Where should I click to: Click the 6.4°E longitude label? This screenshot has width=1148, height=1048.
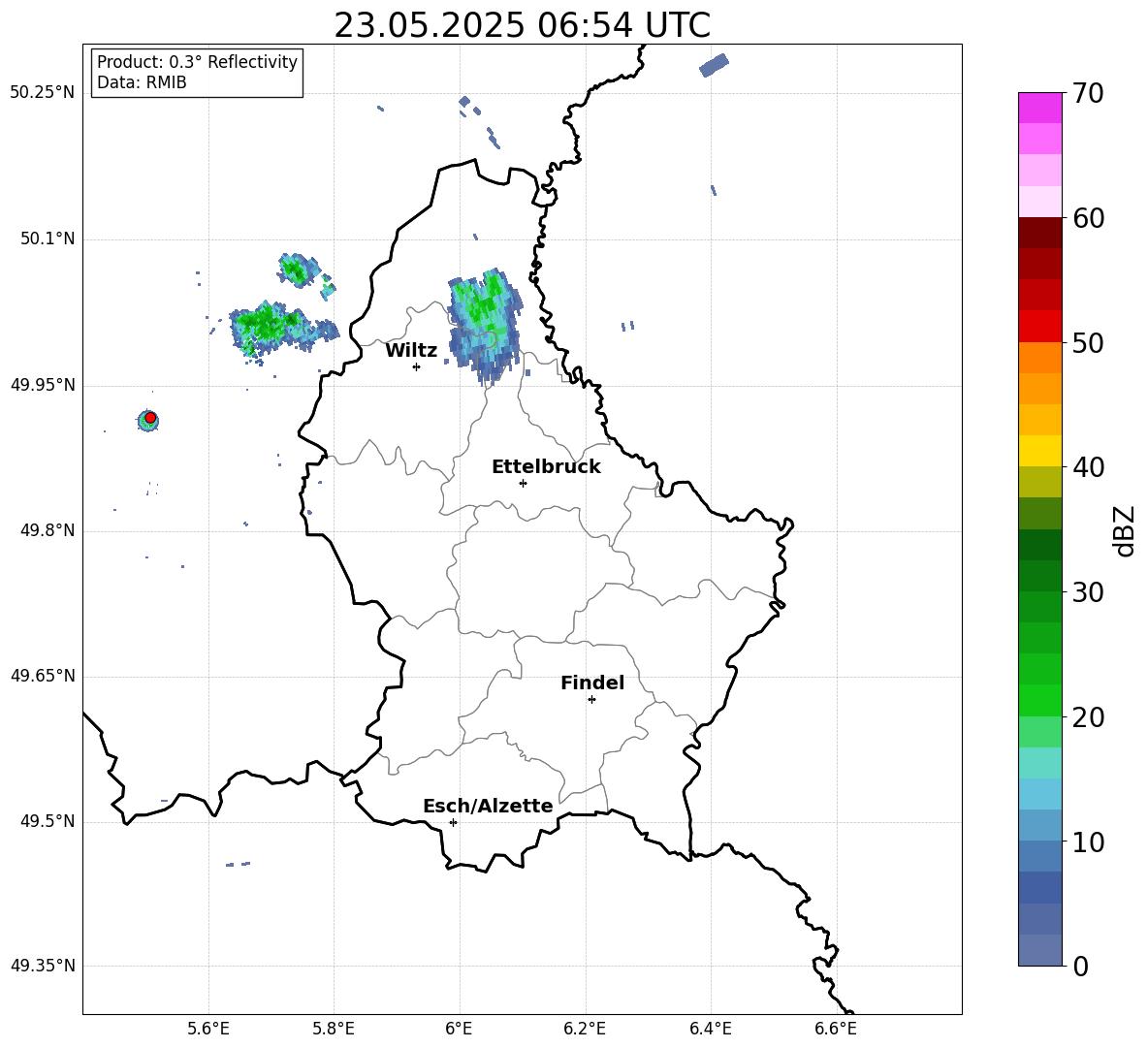tap(710, 1029)
